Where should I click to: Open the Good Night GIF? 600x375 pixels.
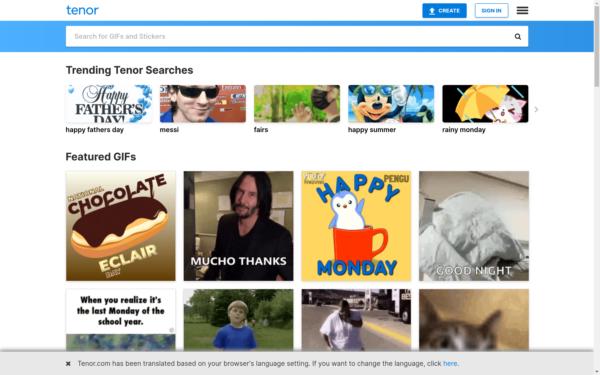pos(474,226)
